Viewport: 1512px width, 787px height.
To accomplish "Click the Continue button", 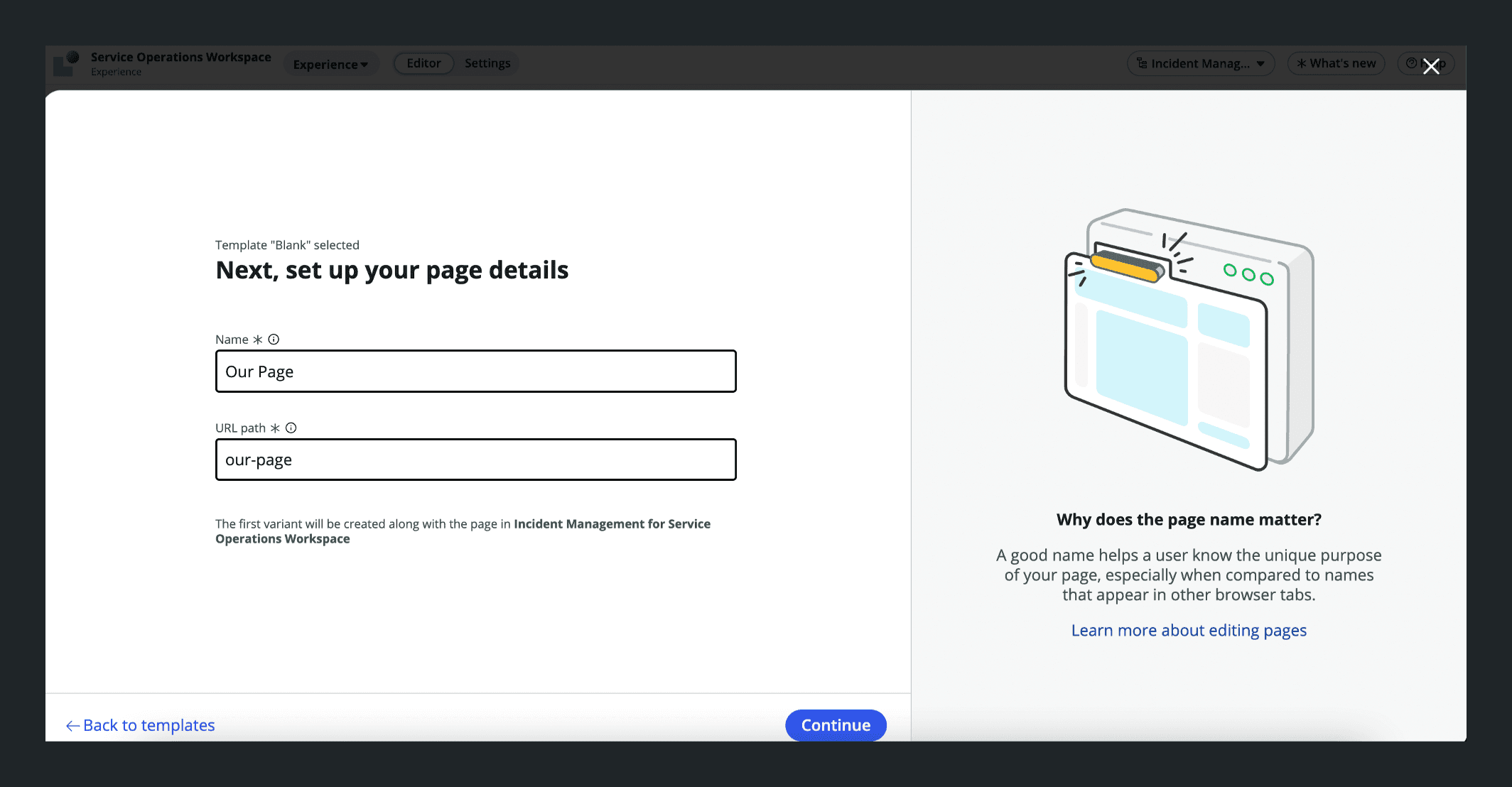I will pyautogui.click(x=836, y=725).
